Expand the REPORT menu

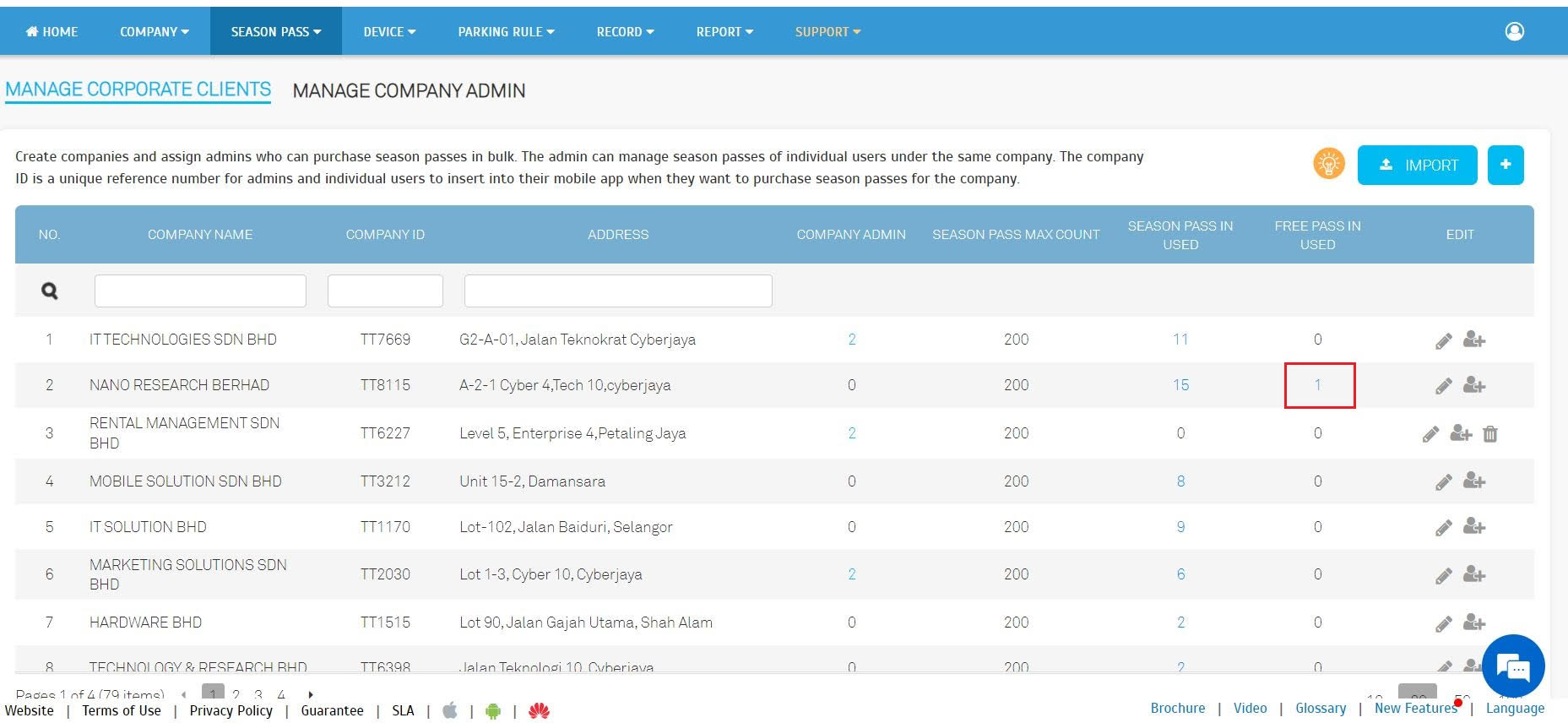tap(724, 31)
